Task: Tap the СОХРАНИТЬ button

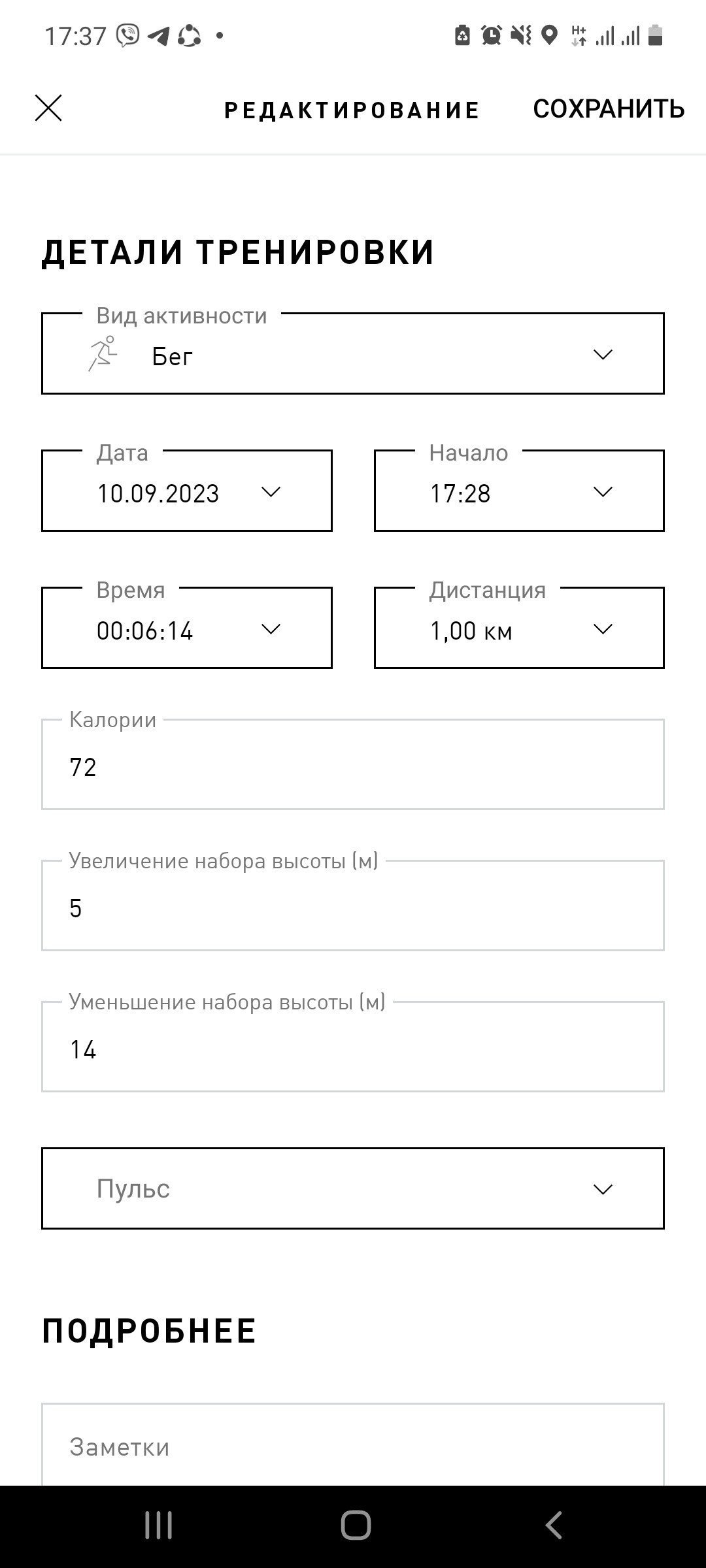Action: click(609, 108)
